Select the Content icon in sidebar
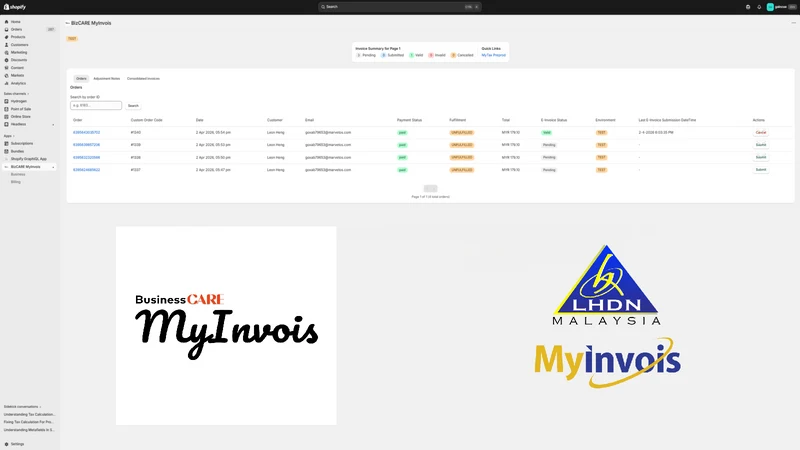Viewport: 800px width, 450px height. pos(7,68)
